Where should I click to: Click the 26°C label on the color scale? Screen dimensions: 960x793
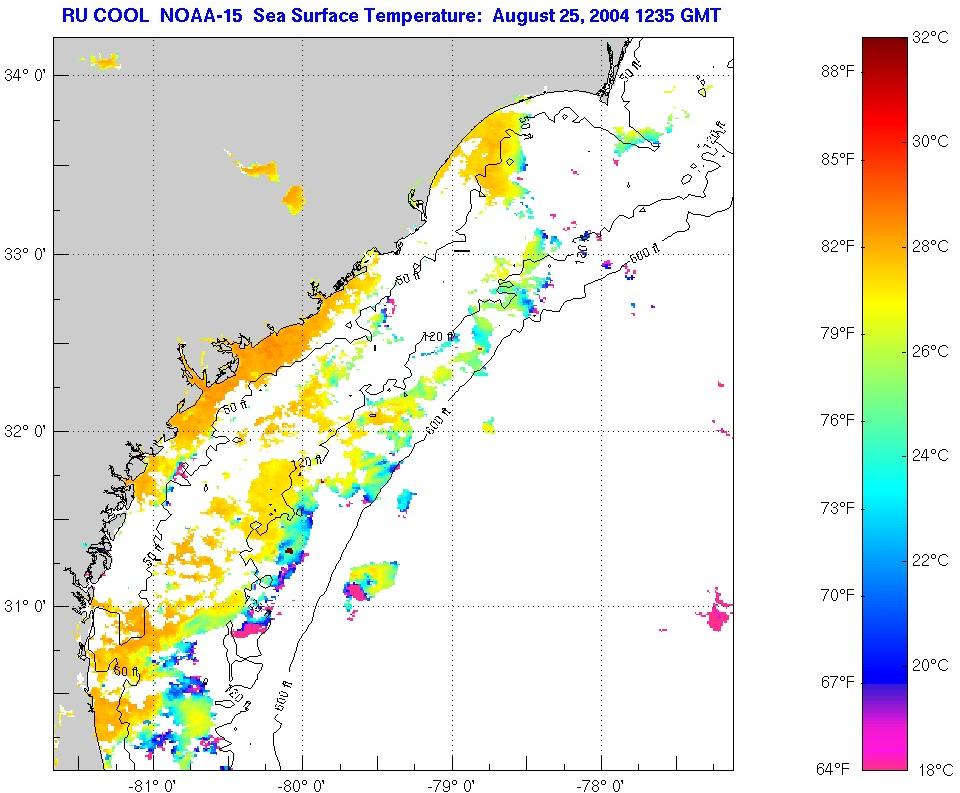(930, 351)
